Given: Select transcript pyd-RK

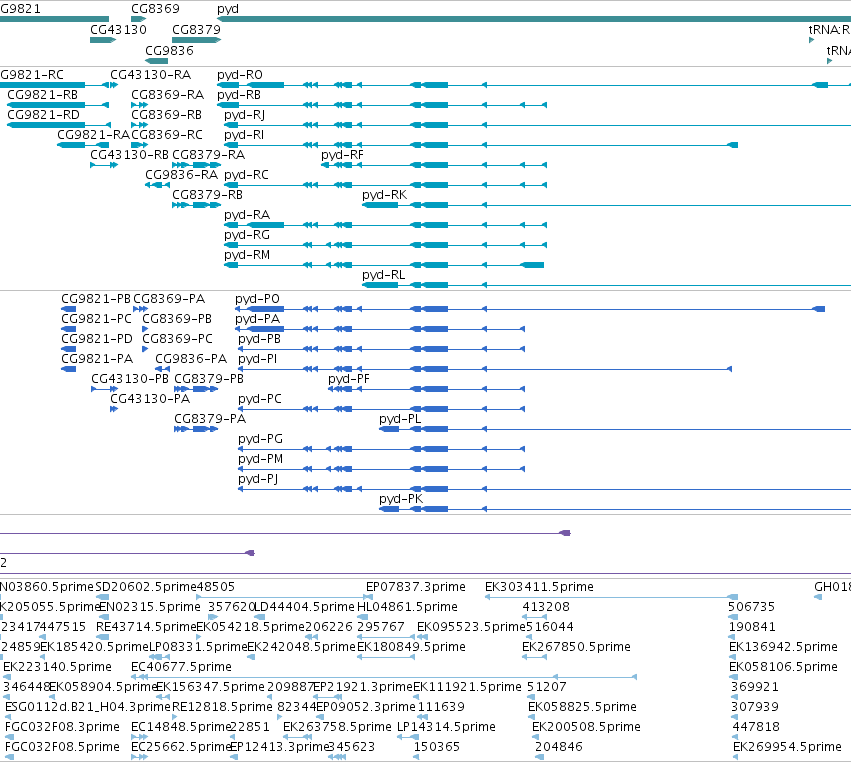Looking at the screenshot, I should [384, 195].
